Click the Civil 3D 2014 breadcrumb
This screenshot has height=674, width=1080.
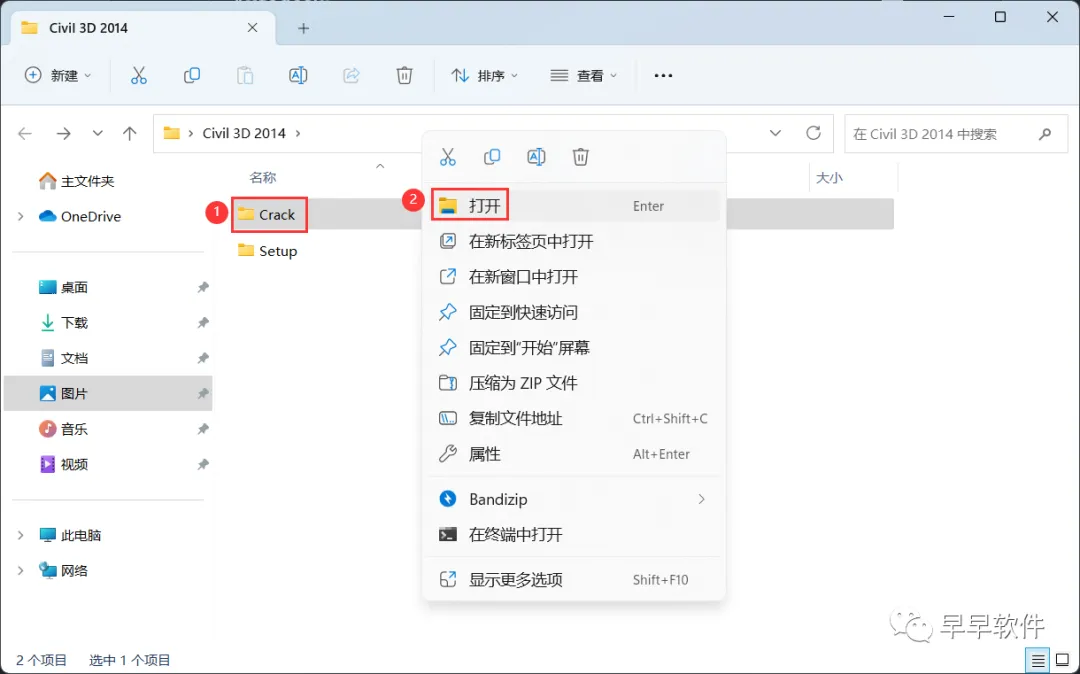[x=244, y=134]
